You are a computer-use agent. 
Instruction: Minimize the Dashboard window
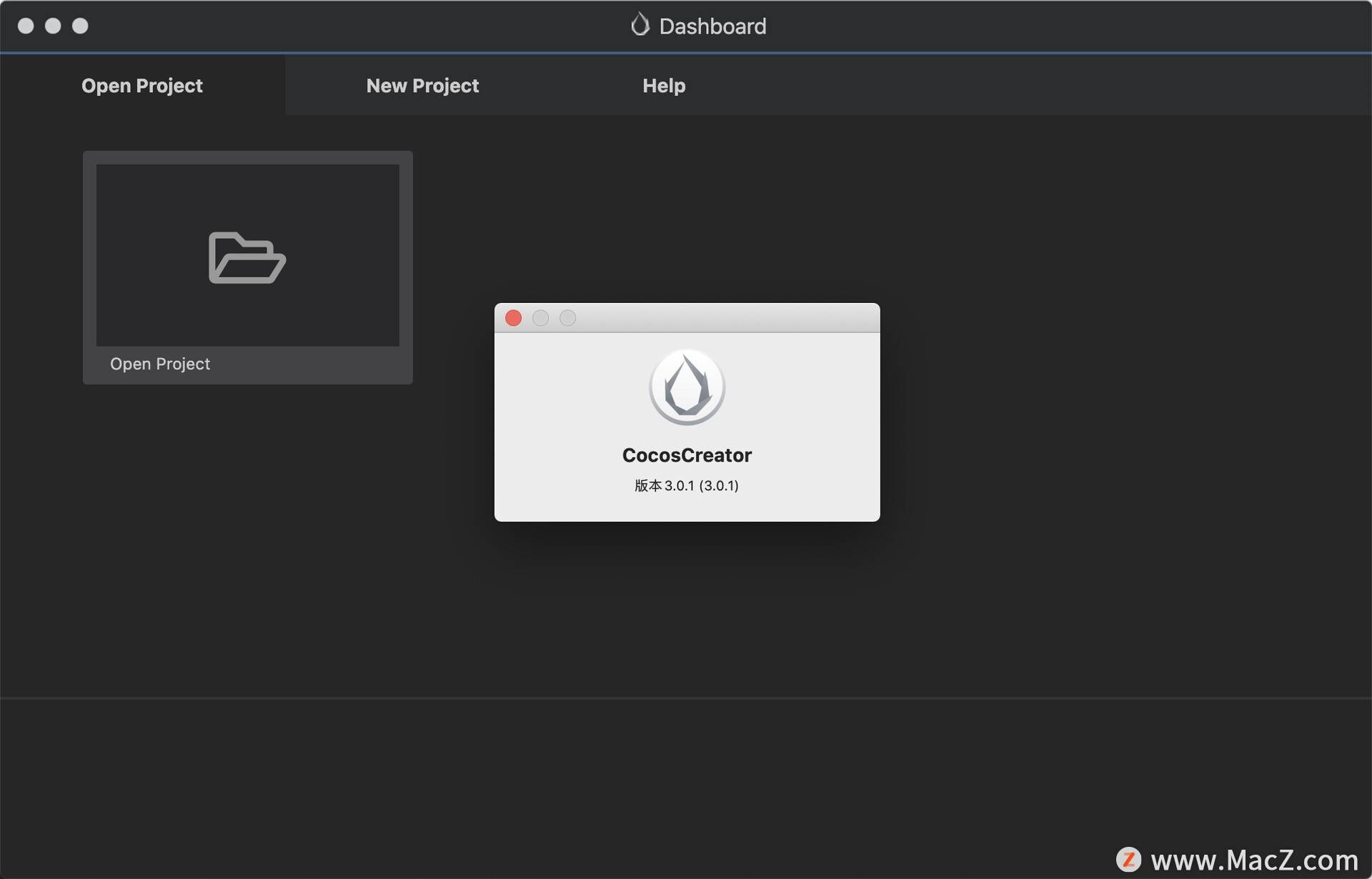(53, 26)
